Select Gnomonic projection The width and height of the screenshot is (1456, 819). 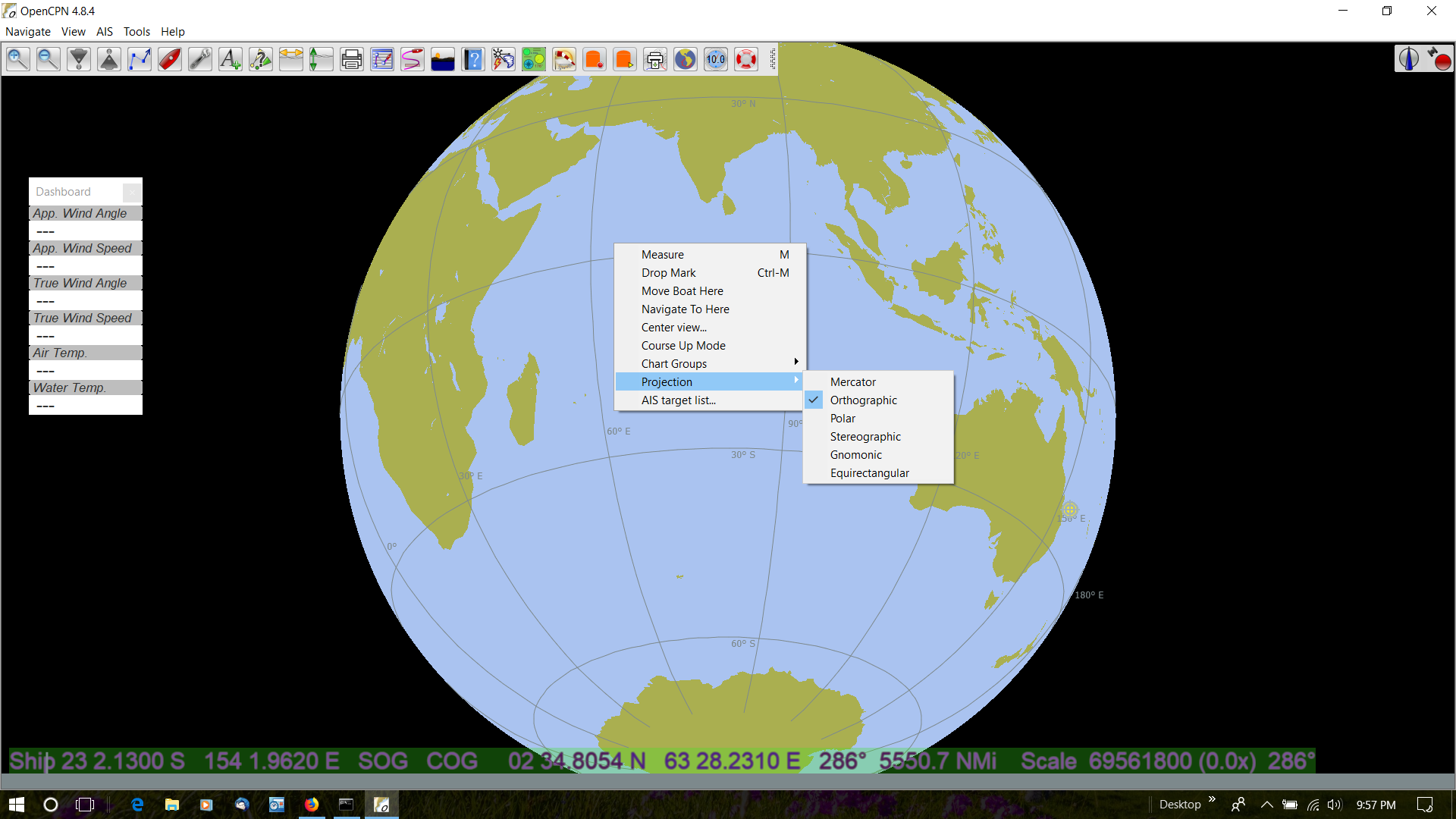(x=855, y=454)
